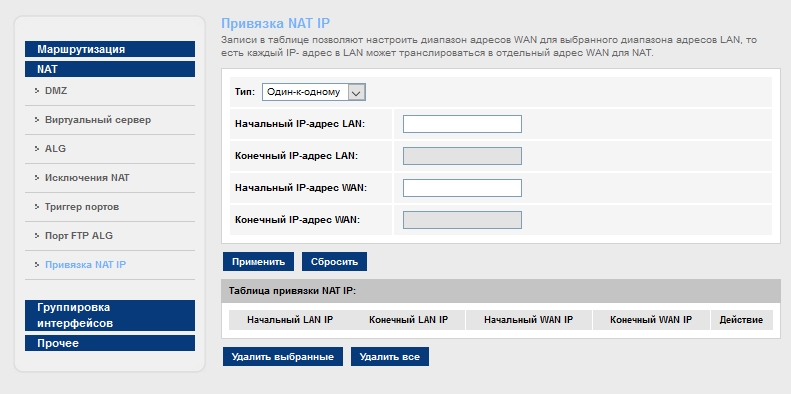Click the Привязка NAT IP page heading
This screenshot has height=394, width=791.
tap(275, 23)
